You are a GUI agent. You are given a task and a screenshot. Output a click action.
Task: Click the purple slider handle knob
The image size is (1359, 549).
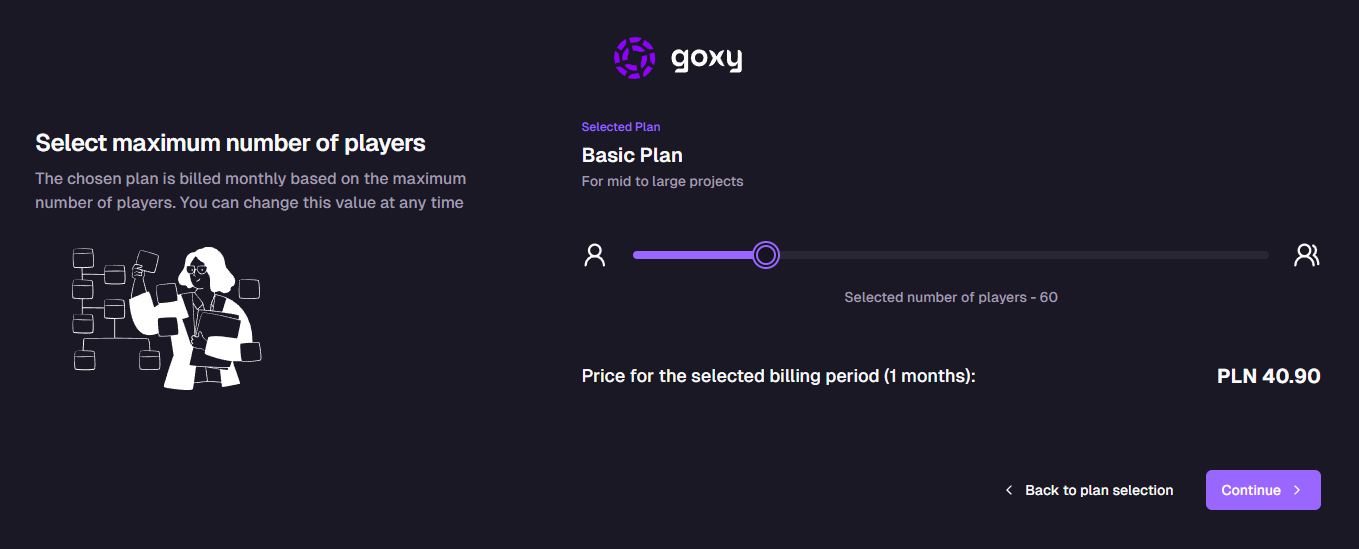coord(766,255)
